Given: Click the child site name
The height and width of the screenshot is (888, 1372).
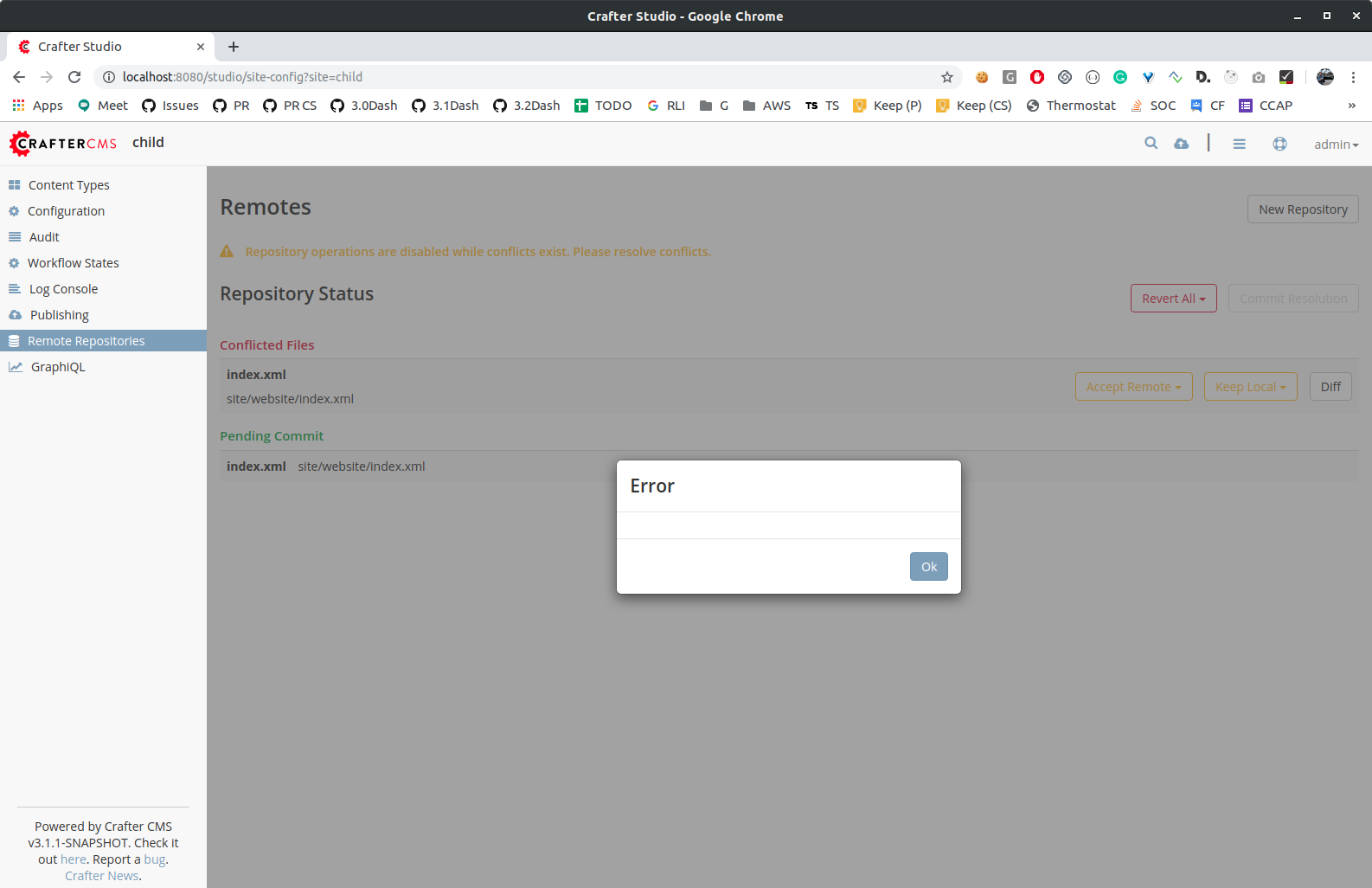Looking at the screenshot, I should tap(148, 143).
